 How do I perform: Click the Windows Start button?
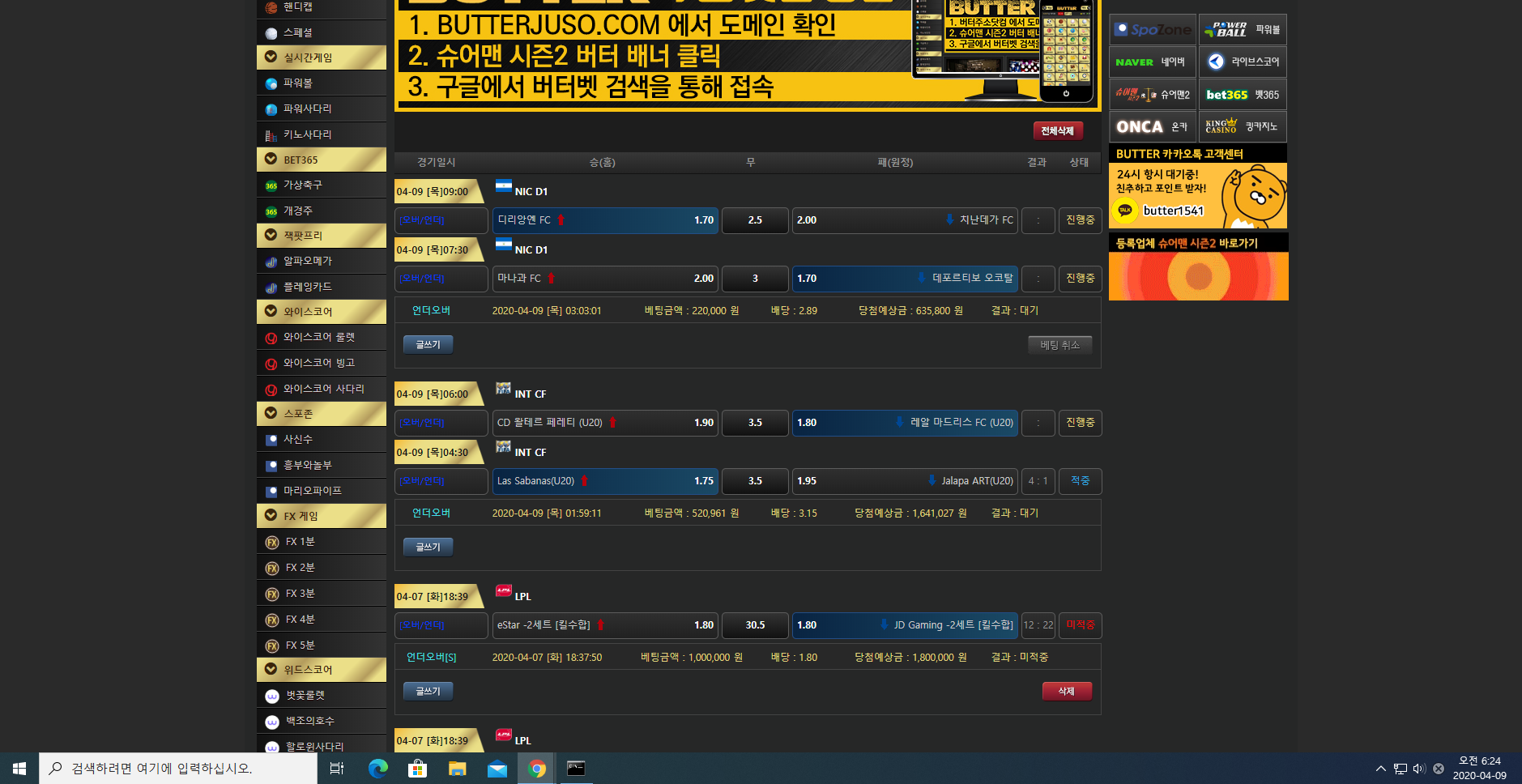(19, 769)
